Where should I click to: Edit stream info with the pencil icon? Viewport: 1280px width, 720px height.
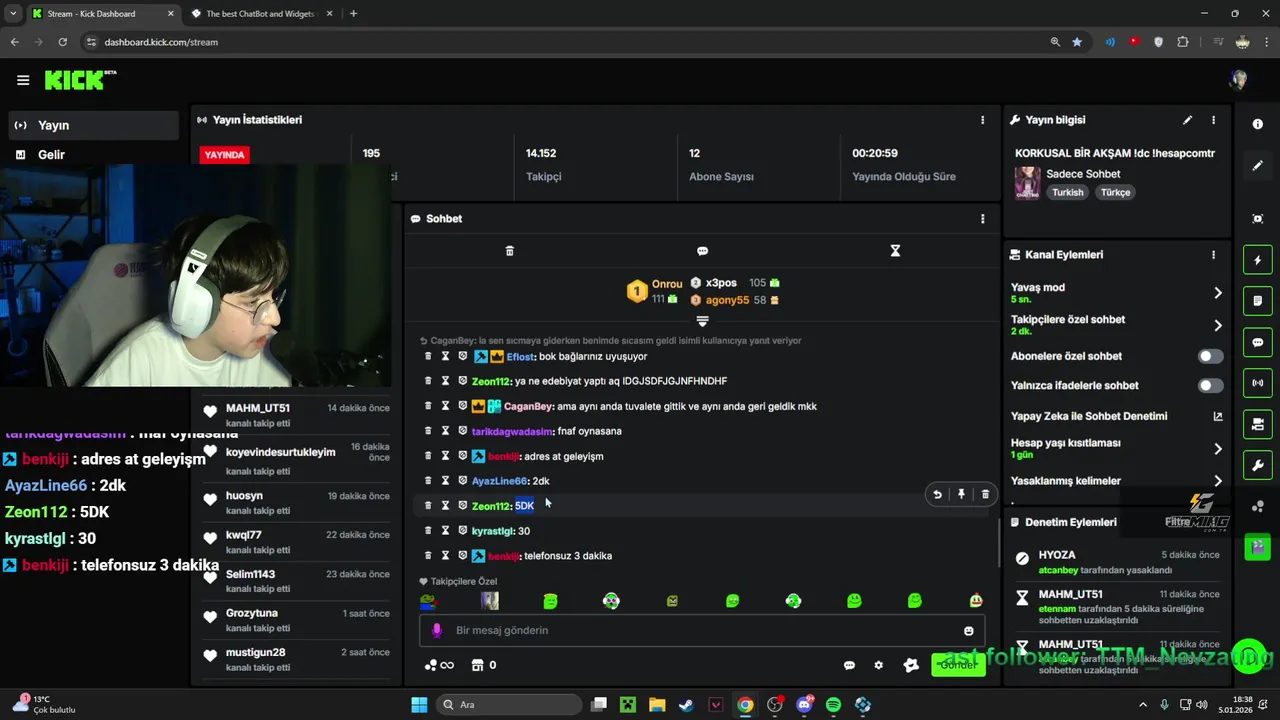click(1187, 120)
